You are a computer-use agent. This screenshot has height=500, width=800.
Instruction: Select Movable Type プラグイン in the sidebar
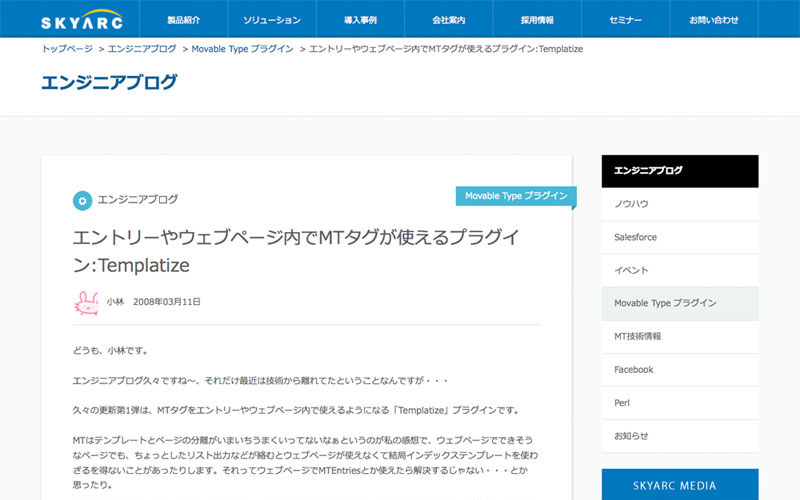[x=680, y=304]
